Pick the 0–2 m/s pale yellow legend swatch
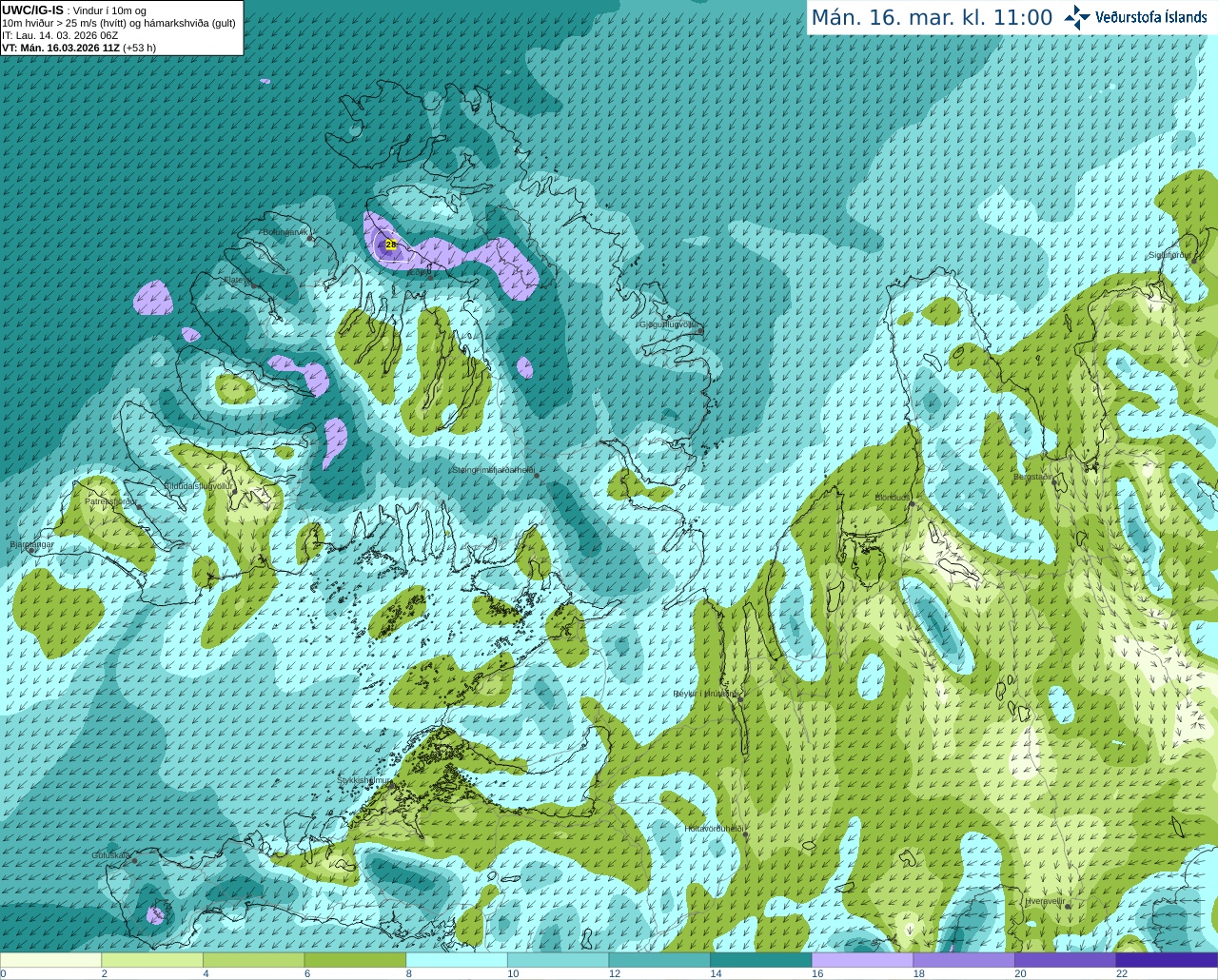The width and height of the screenshot is (1218, 980). (50, 960)
